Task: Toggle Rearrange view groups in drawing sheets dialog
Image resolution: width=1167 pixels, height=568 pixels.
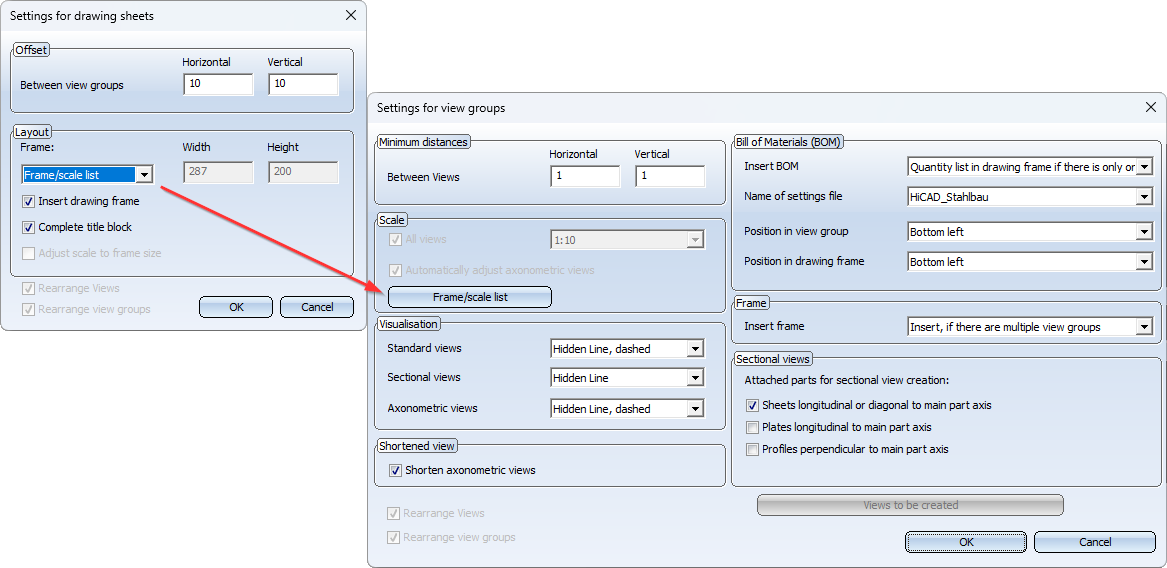Action: tap(28, 309)
